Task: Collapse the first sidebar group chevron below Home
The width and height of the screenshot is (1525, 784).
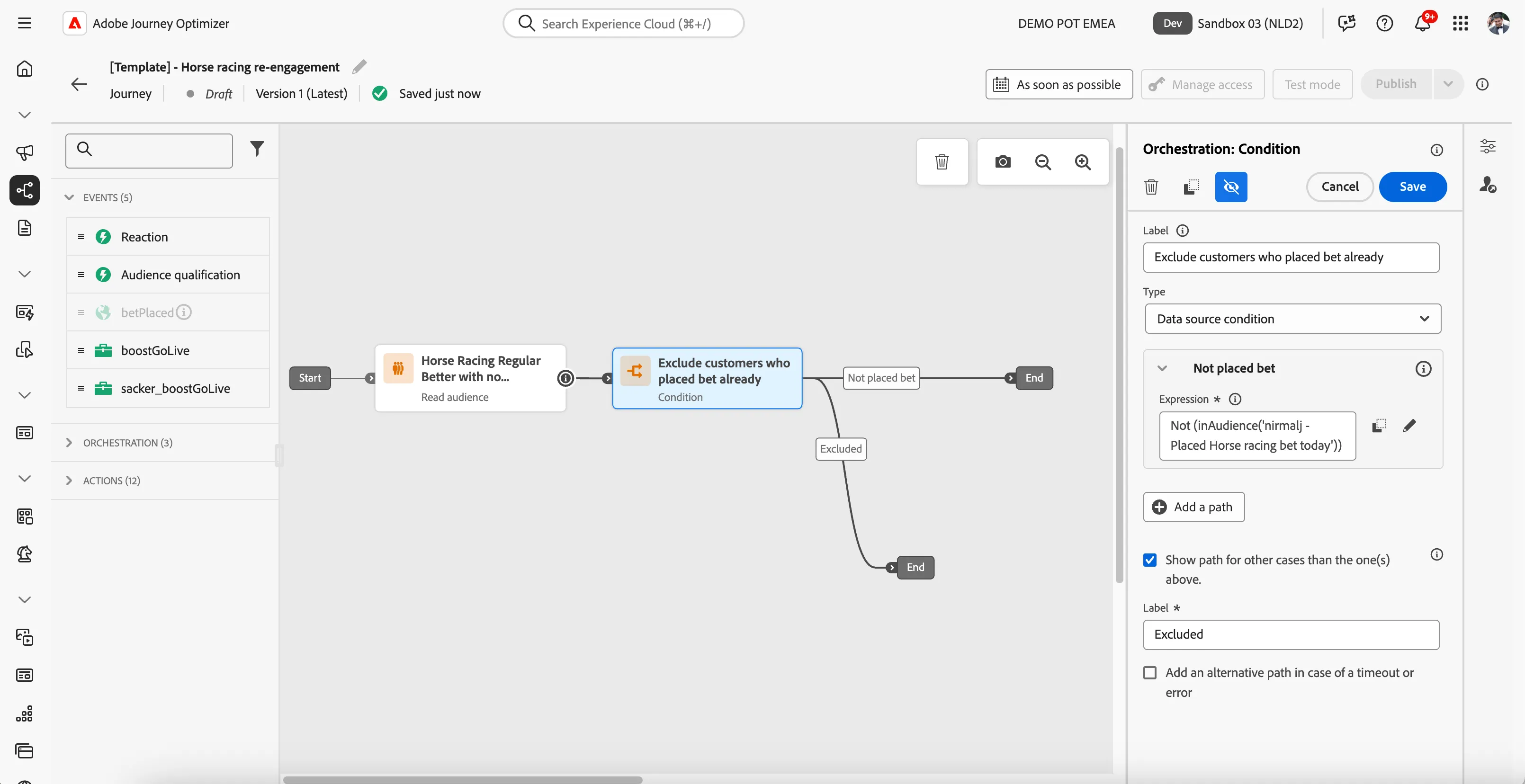Action: 24,114
